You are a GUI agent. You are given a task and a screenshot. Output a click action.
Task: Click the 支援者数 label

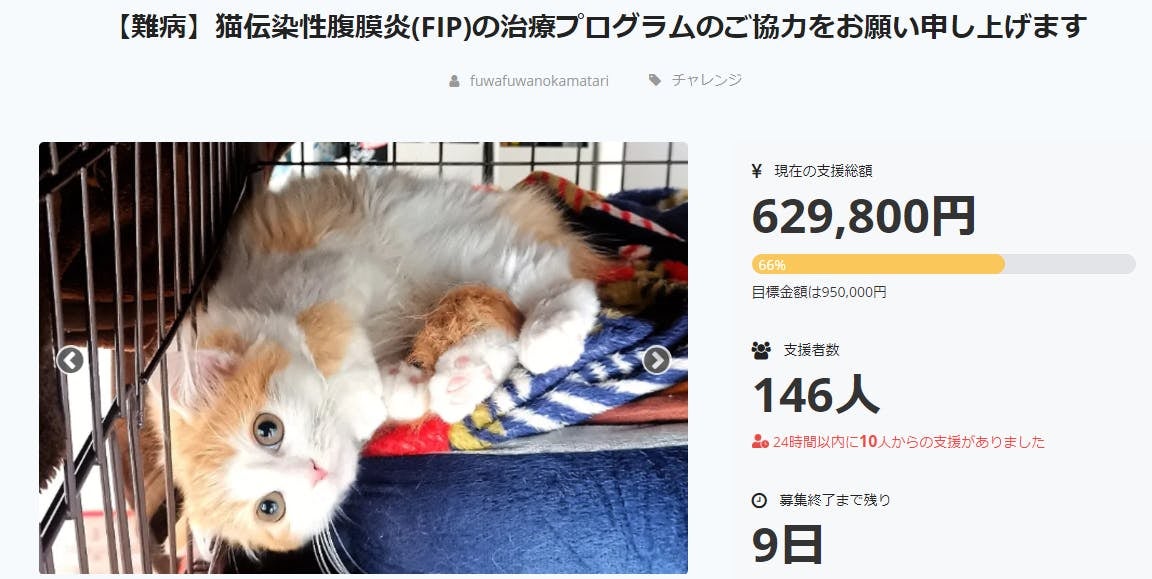tap(812, 350)
